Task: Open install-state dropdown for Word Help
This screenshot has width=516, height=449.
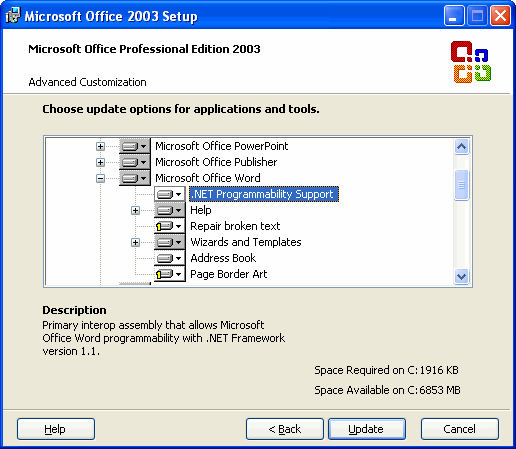Action: click(x=170, y=210)
